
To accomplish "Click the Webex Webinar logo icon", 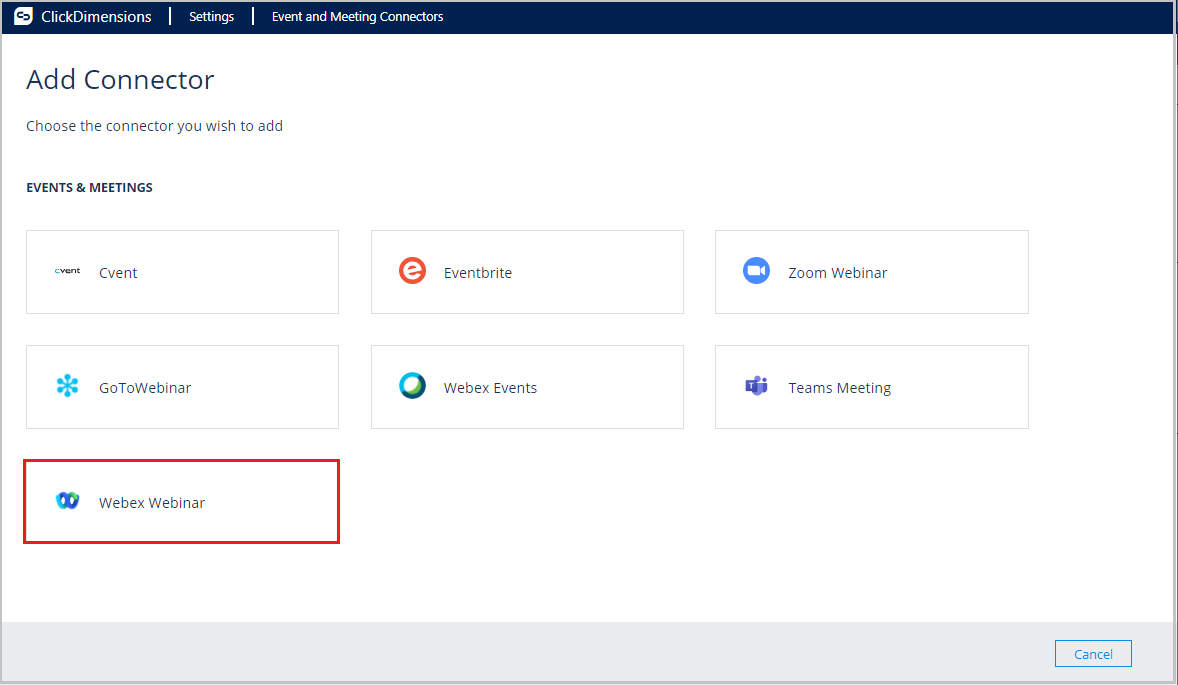I will tap(68, 501).
